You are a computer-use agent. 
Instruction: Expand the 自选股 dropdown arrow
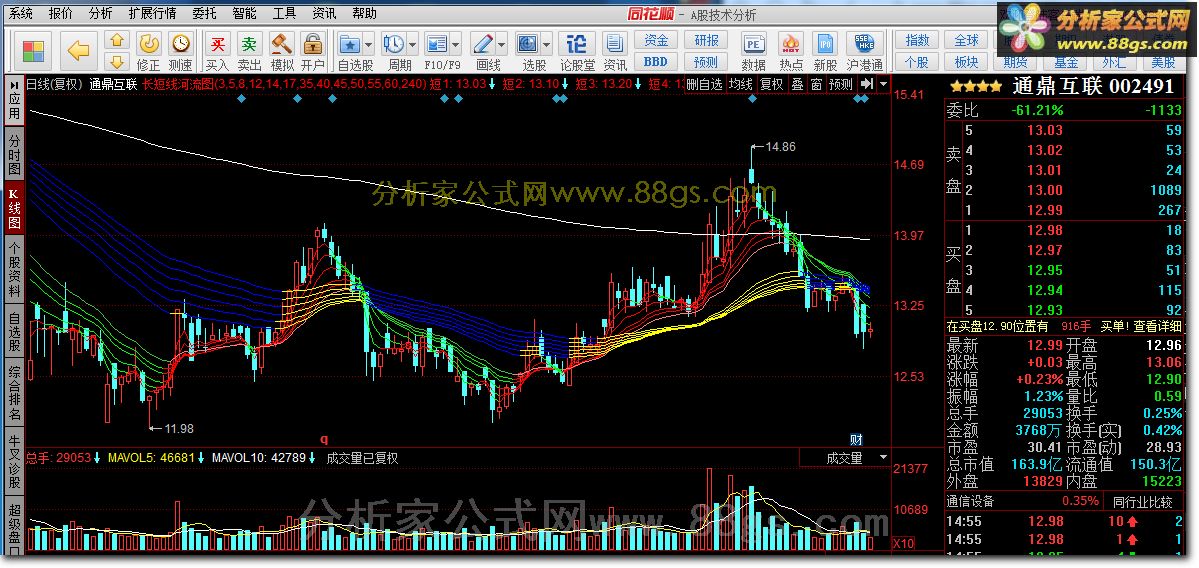coord(369,44)
